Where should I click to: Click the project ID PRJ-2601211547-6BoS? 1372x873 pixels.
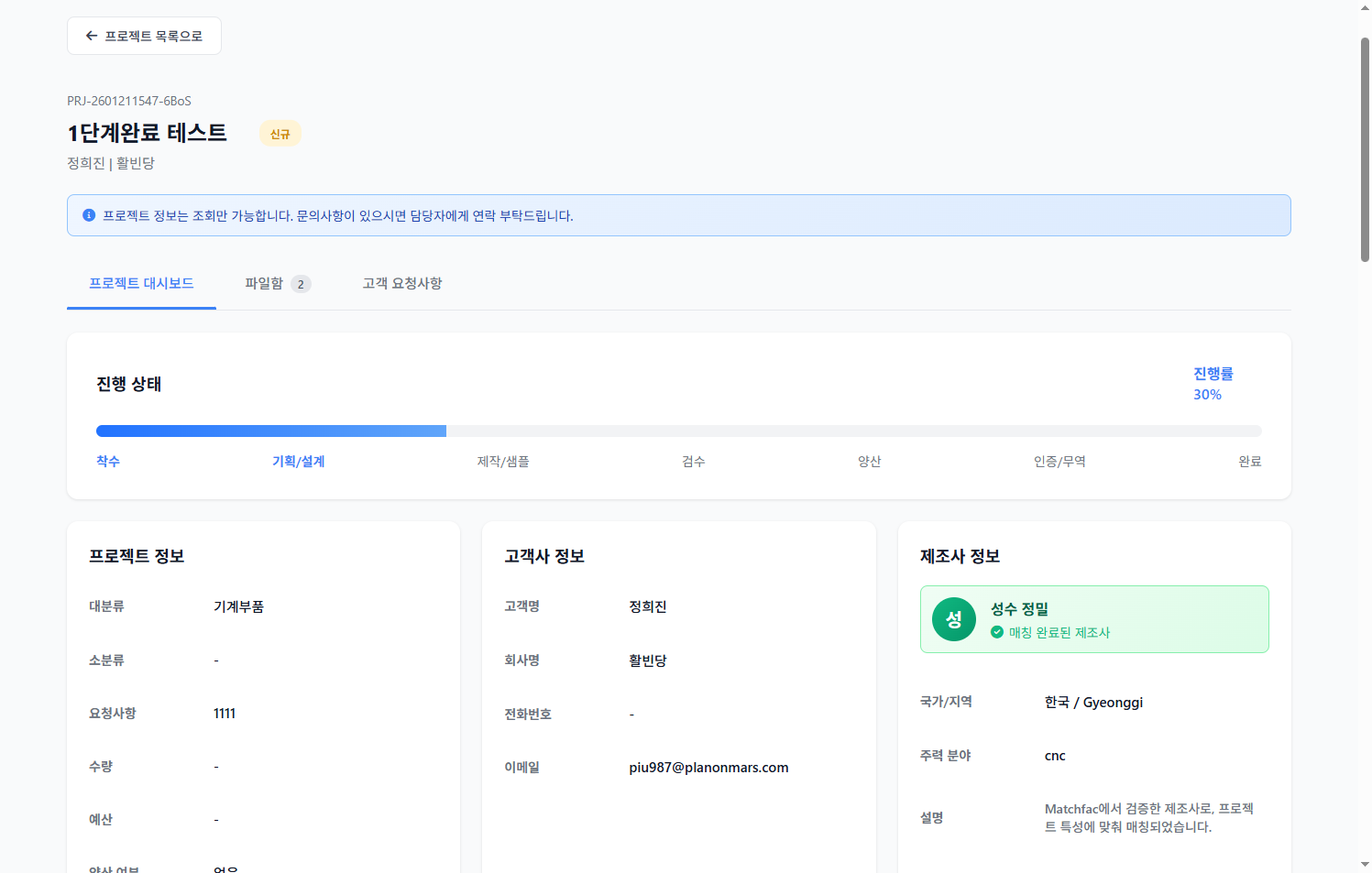pyautogui.click(x=128, y=101)
